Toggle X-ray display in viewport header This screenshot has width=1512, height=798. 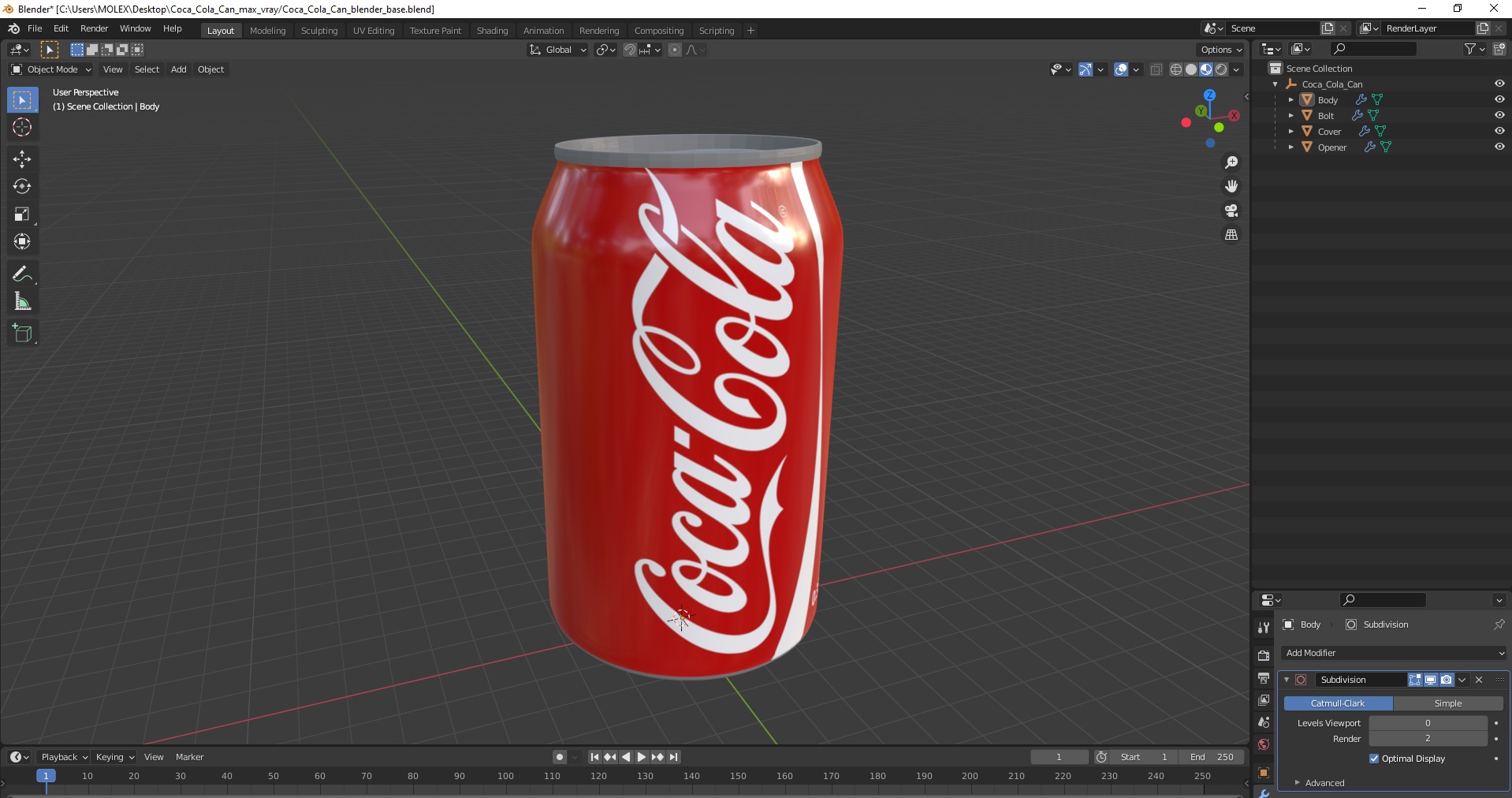pos(1156,69)
